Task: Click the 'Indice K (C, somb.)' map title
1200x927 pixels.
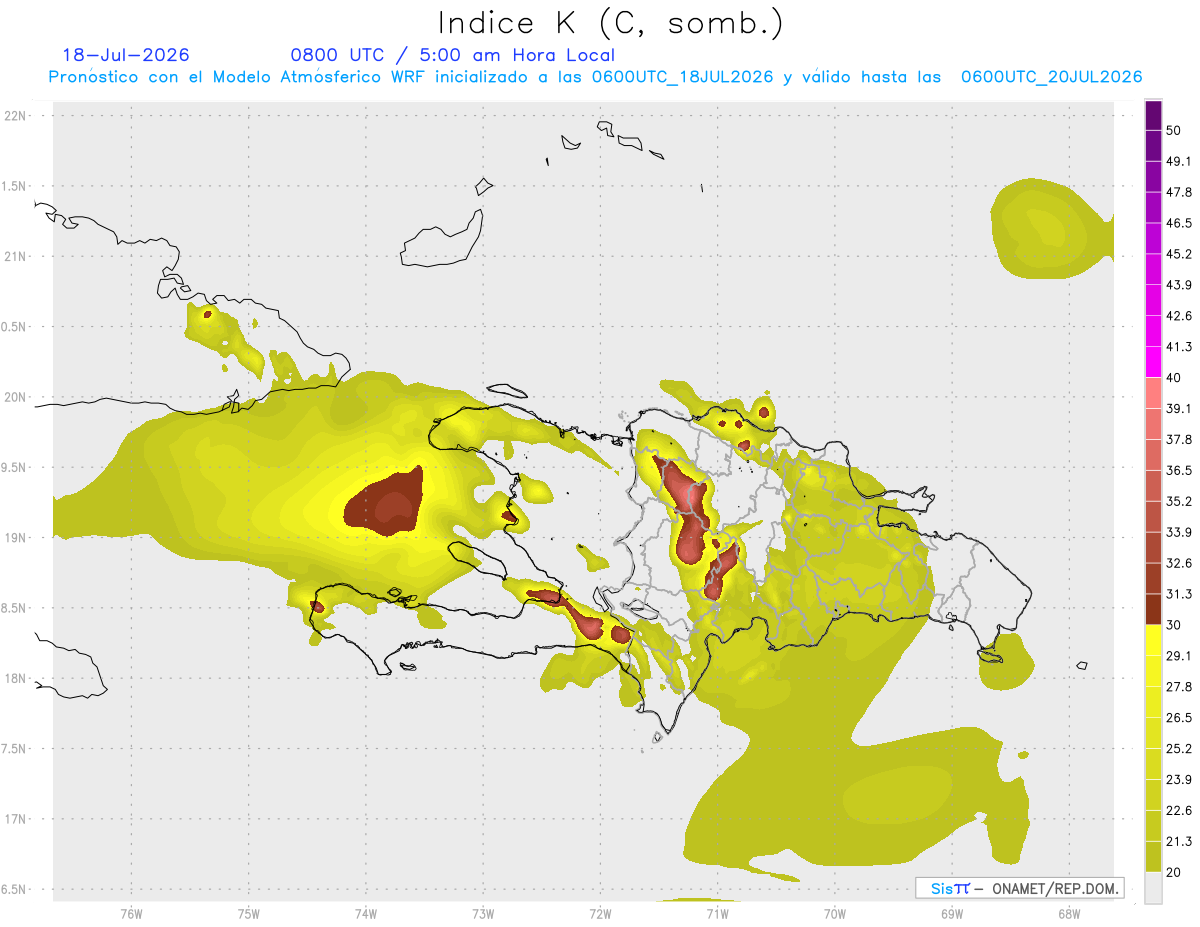Action: click(x=611, y=23)
